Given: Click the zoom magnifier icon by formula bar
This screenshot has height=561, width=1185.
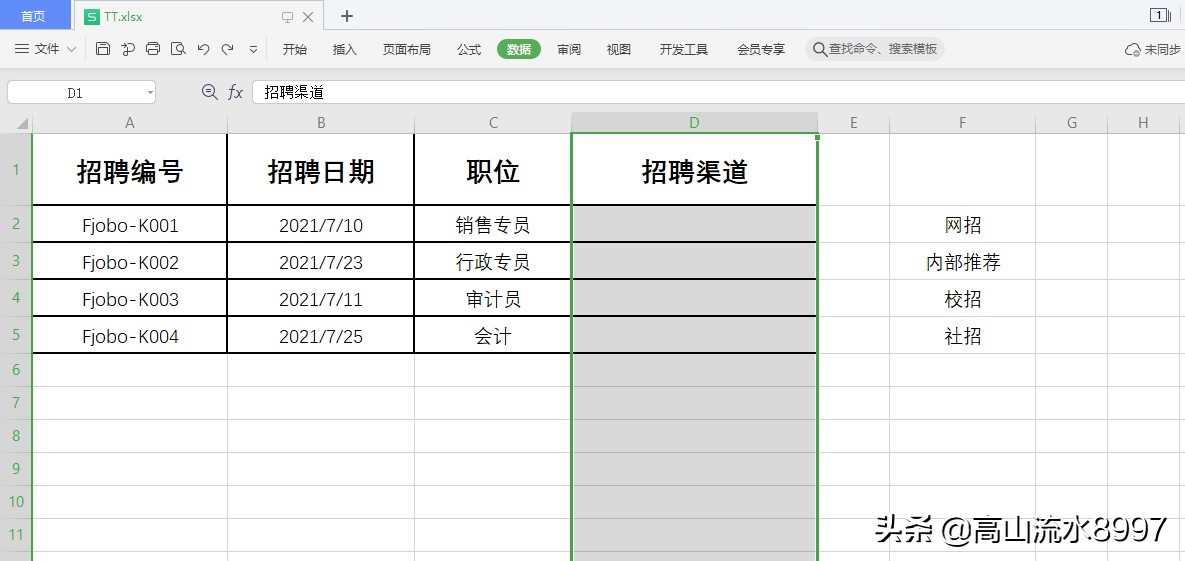Looking at the screenshot, I should pos(209,92).
